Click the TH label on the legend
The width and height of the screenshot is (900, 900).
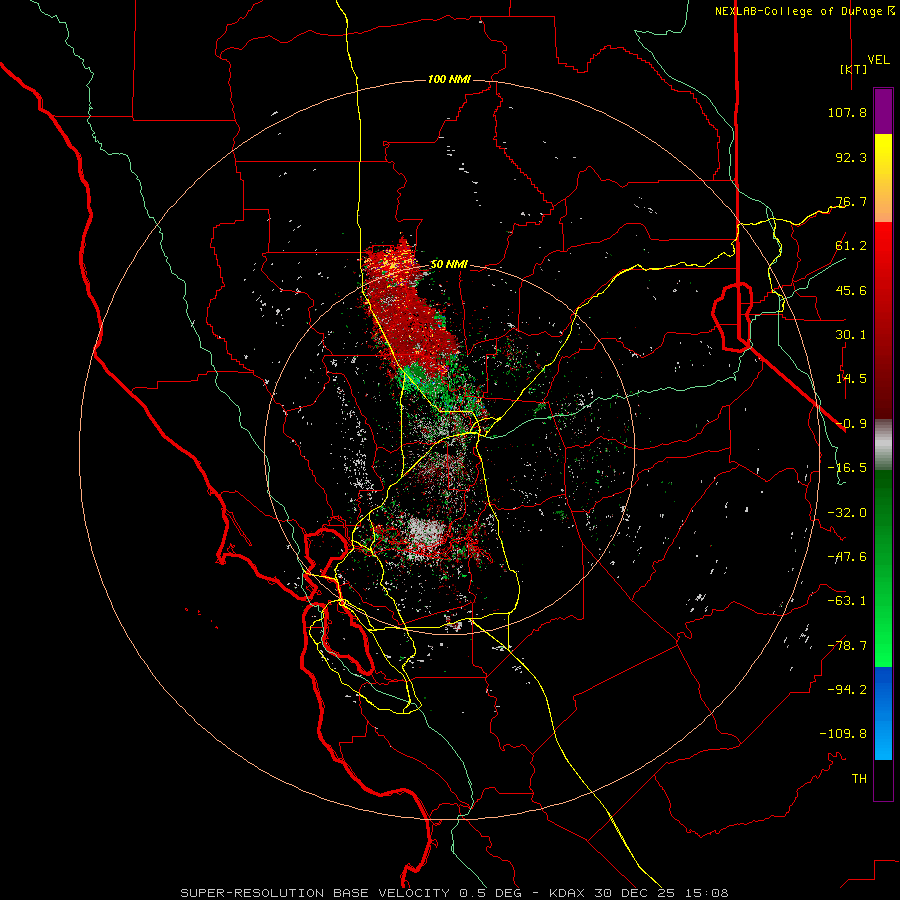click(859, 778)
